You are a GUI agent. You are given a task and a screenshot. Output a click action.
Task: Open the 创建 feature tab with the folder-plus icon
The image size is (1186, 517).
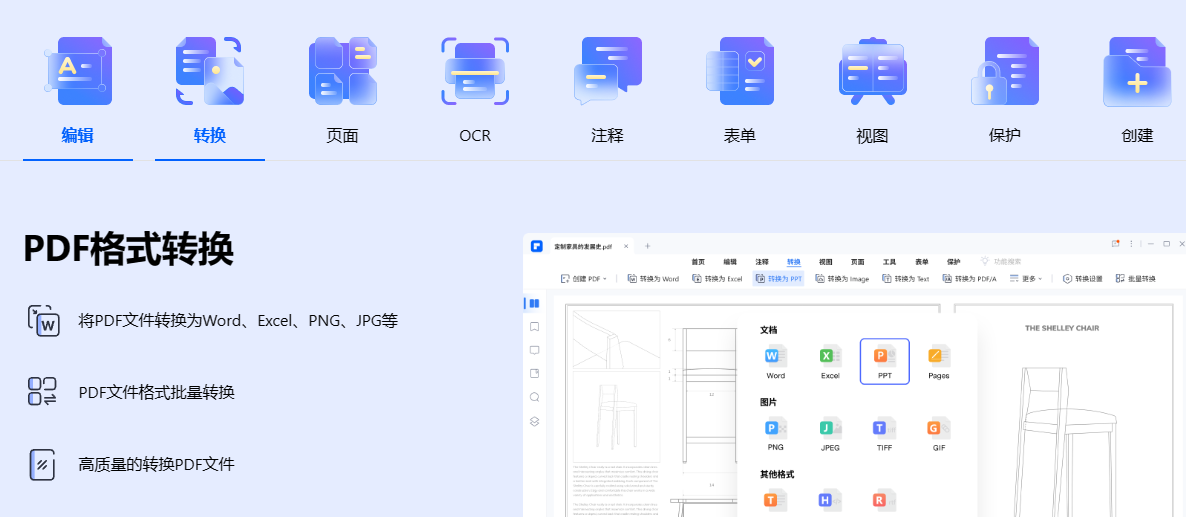(x=1137, y=91)
